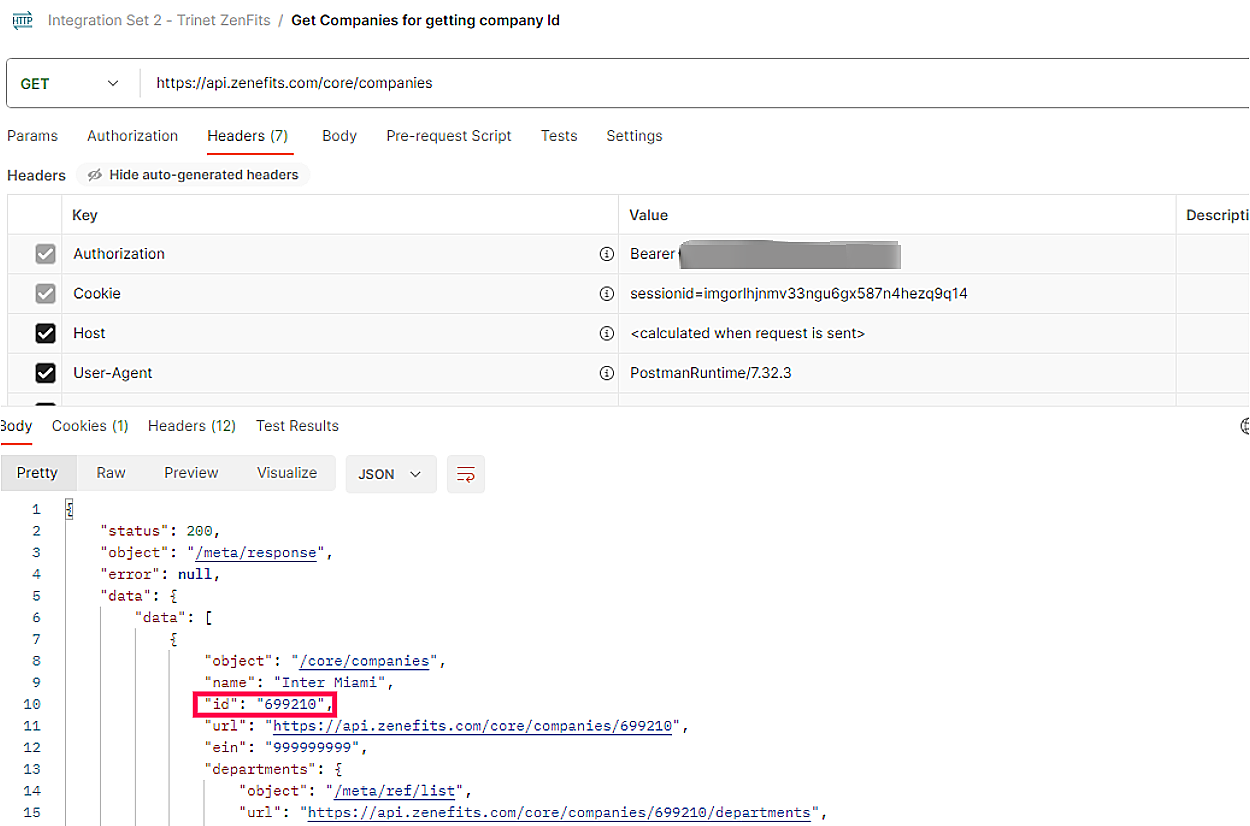Viewport: 1250px width, 826px height.
Task: Open the /core/companies link in response
Action: (366, 661)
